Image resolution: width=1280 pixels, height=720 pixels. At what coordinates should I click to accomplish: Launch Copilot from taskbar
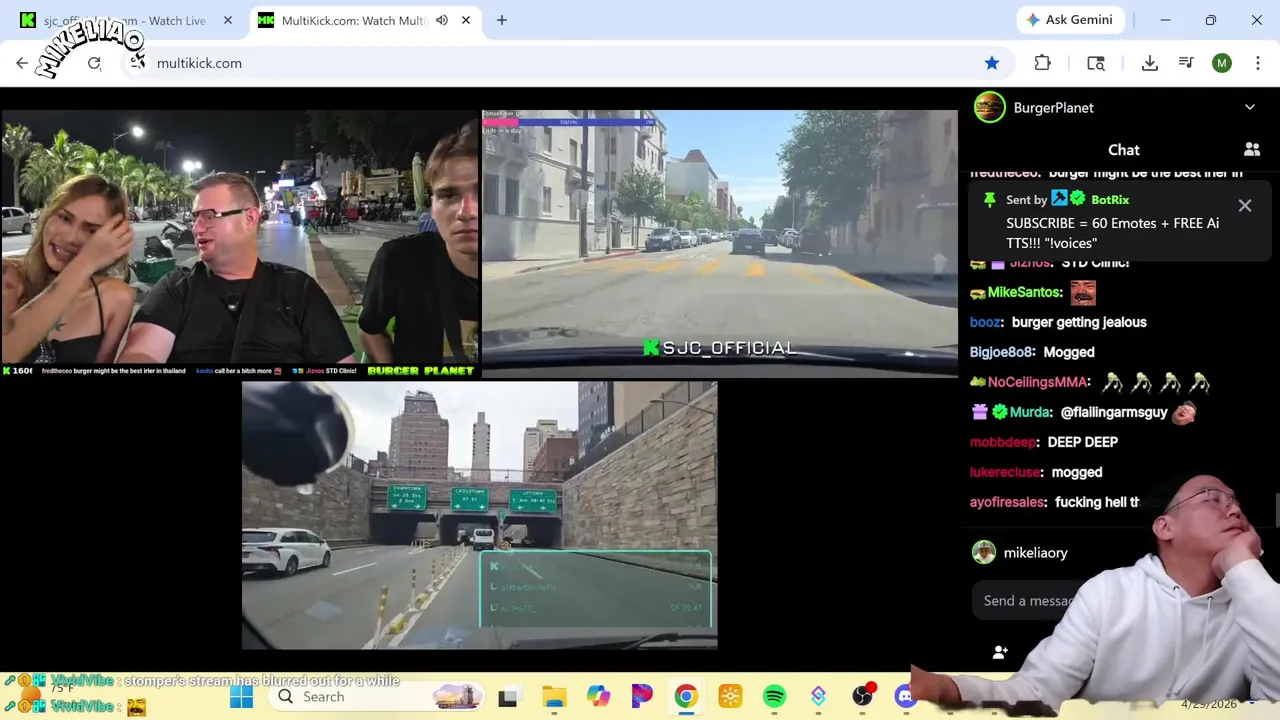tap(598, 697)
